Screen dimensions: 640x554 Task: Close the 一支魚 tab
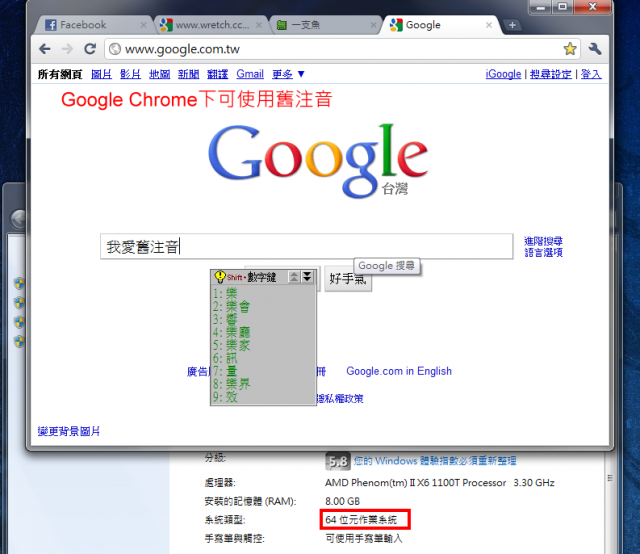(373, 25)
